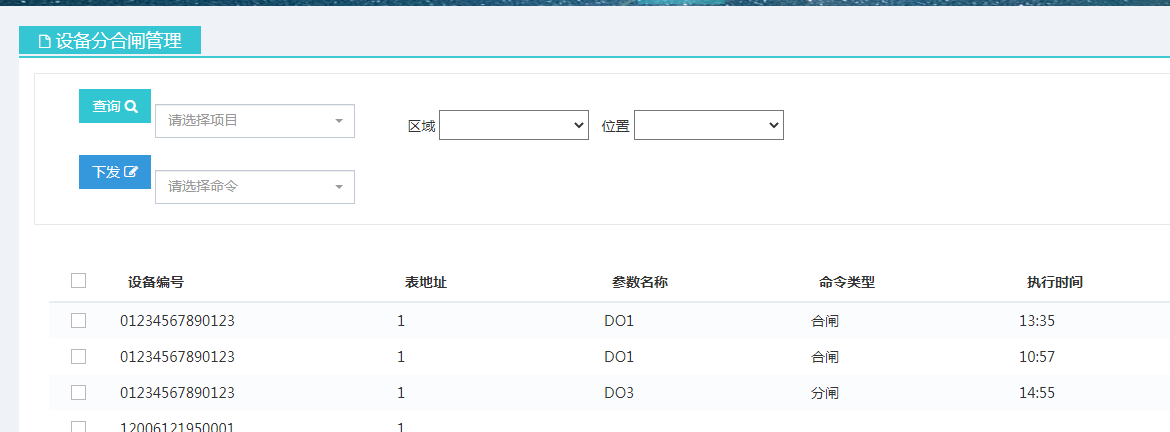Select checkbox for device 12006121950001
1170x432 pixels.
pyautogui.click(x=78, y=427)
